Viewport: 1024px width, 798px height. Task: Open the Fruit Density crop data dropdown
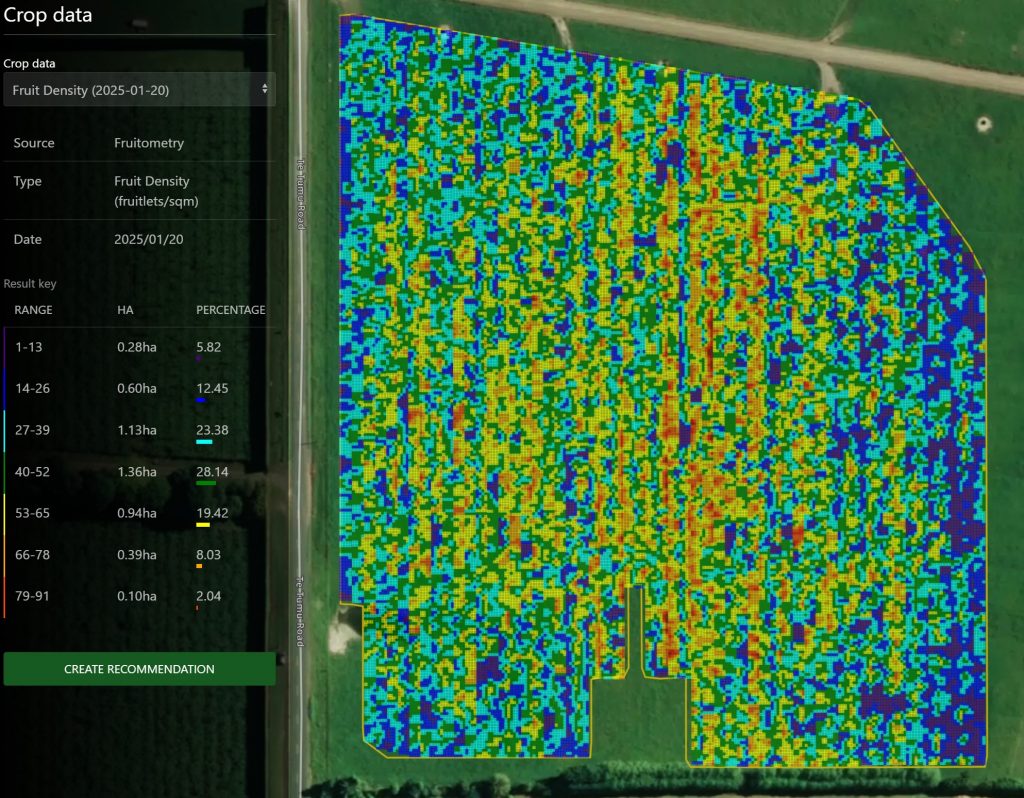(138, 90)
